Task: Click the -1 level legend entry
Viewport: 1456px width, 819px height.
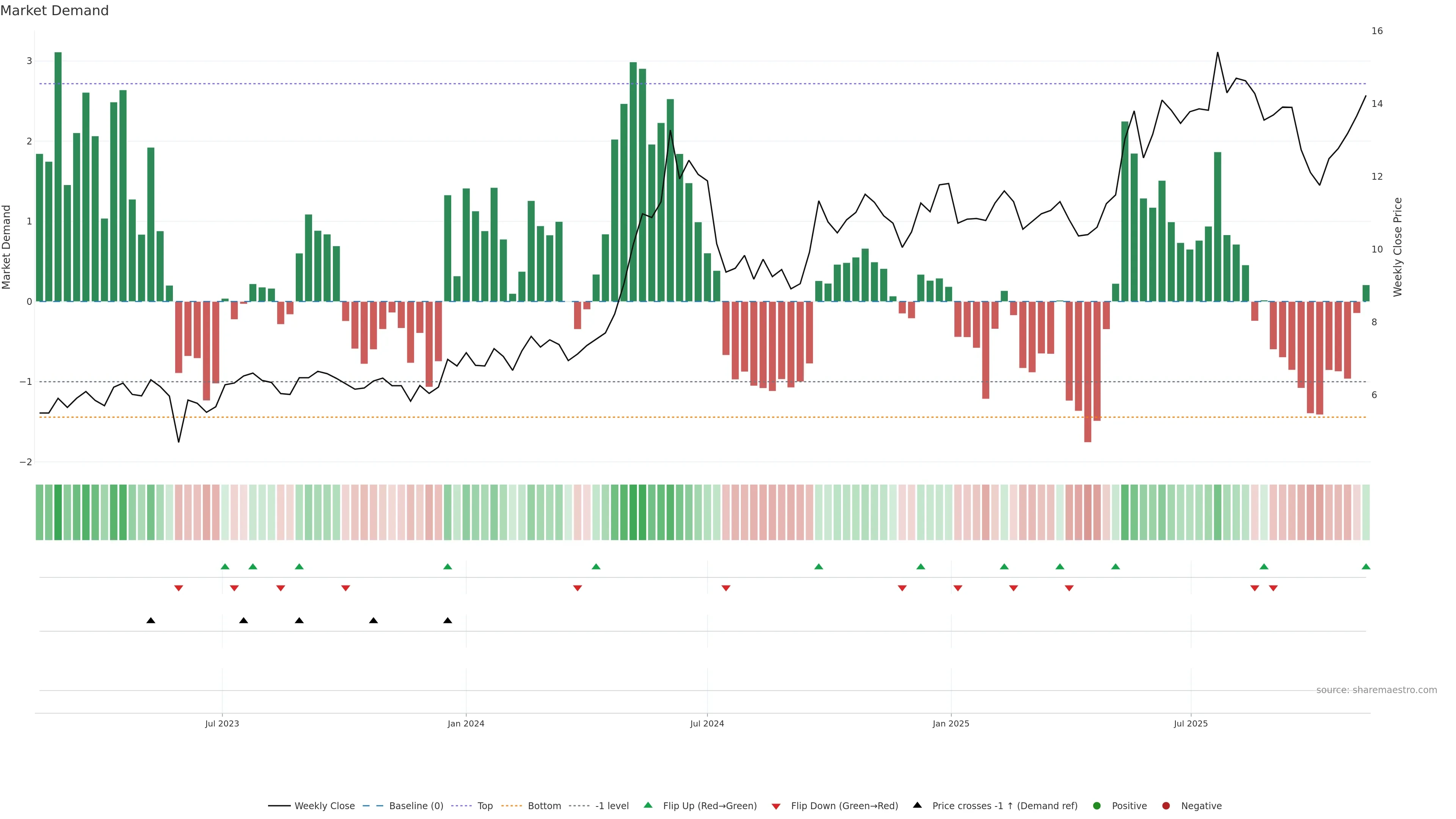Action: (x=612, y=806)
